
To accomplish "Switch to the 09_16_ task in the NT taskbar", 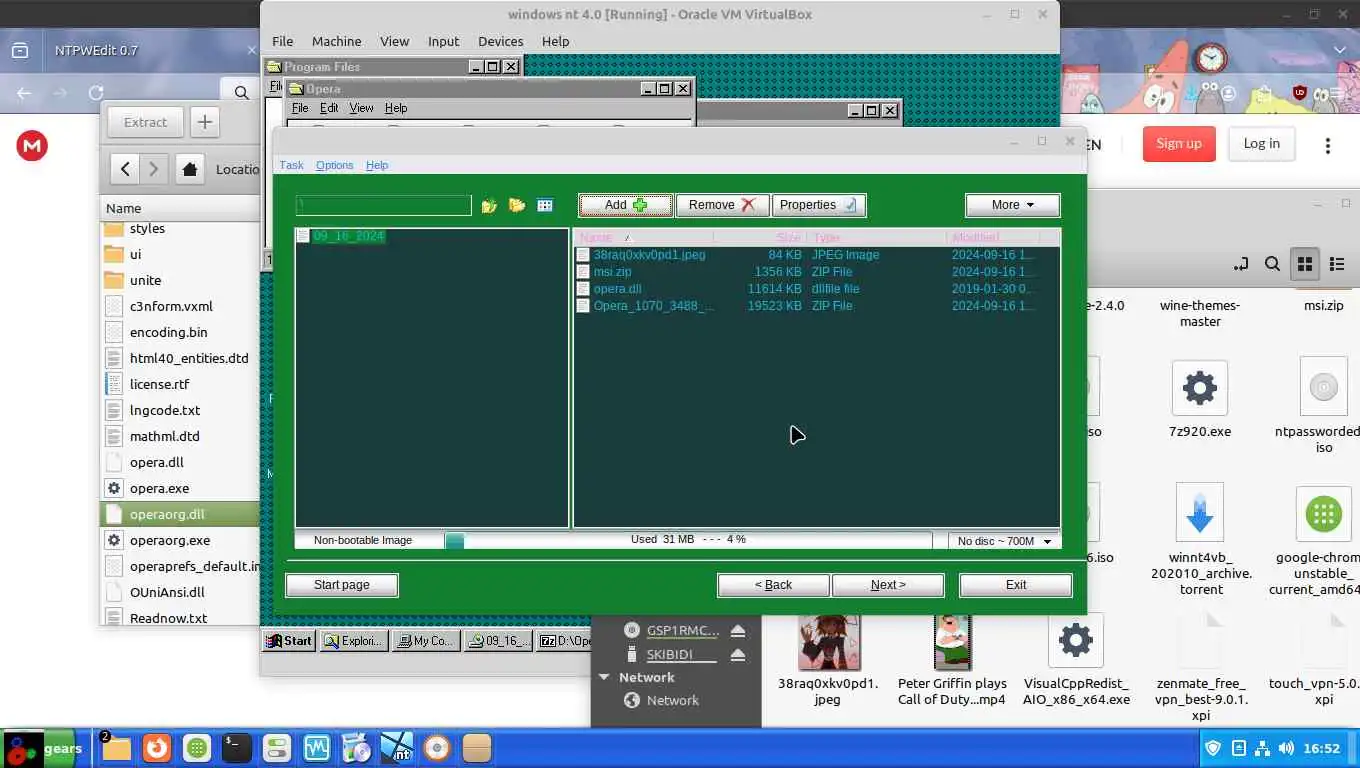I will tap(498, 641).
